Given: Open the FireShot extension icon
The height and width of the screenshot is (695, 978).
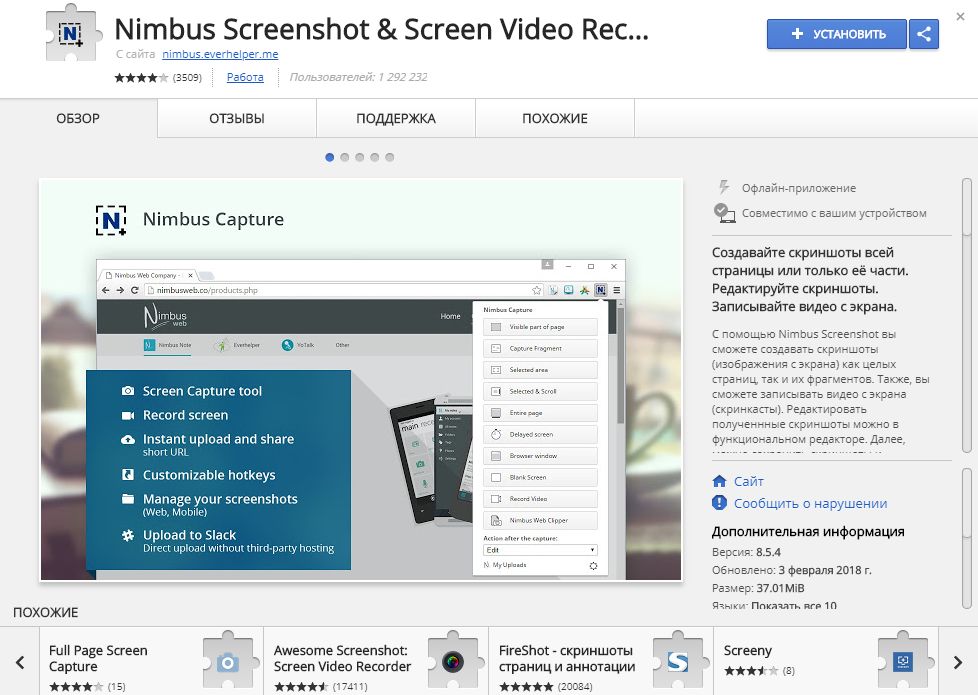Looking at the screenshot, I should click(678, 660).
